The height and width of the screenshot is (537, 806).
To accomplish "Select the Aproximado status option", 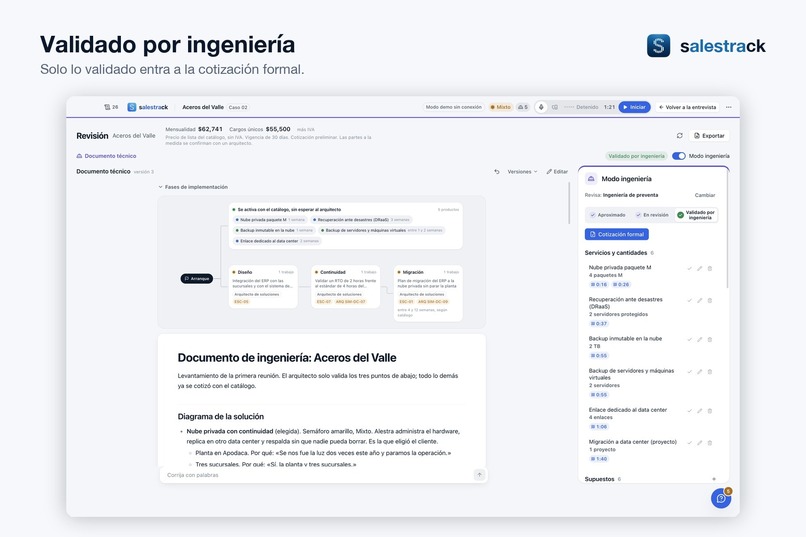I will [x=608, y=215].
